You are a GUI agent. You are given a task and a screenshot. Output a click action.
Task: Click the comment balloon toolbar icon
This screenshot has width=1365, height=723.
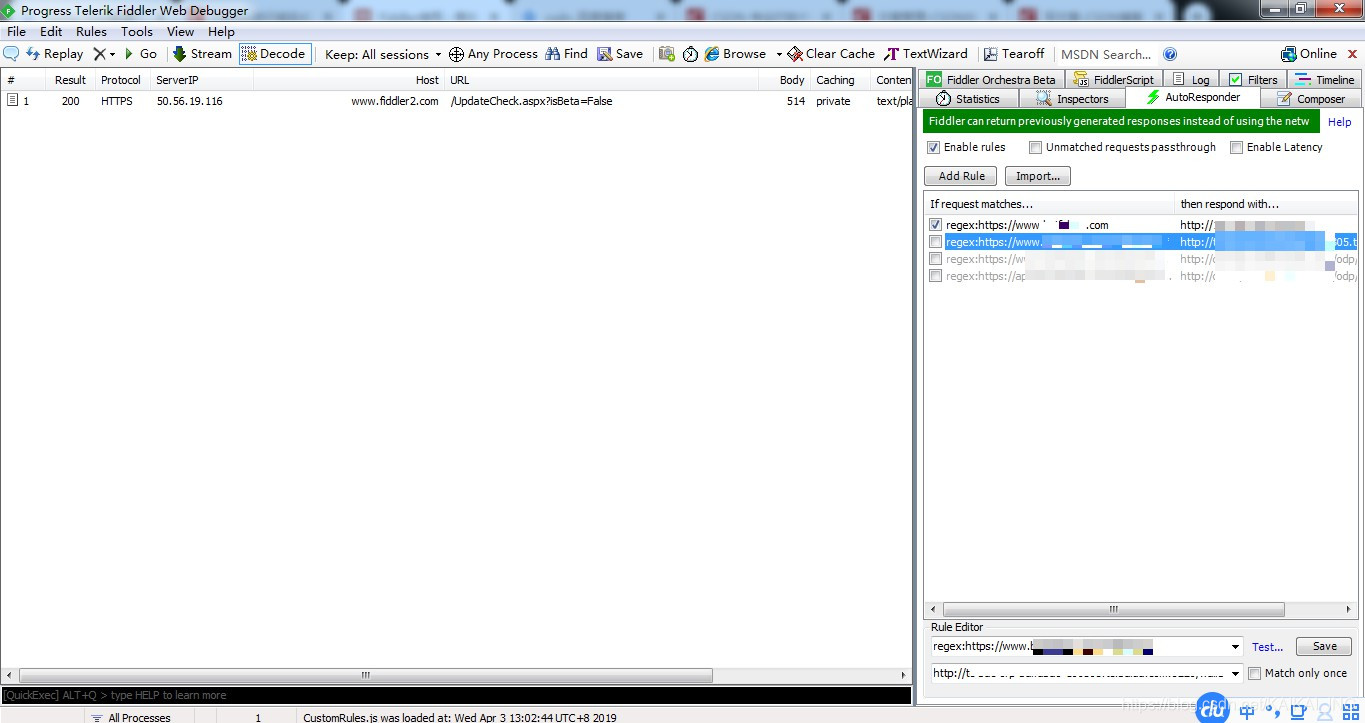point(12,54)
